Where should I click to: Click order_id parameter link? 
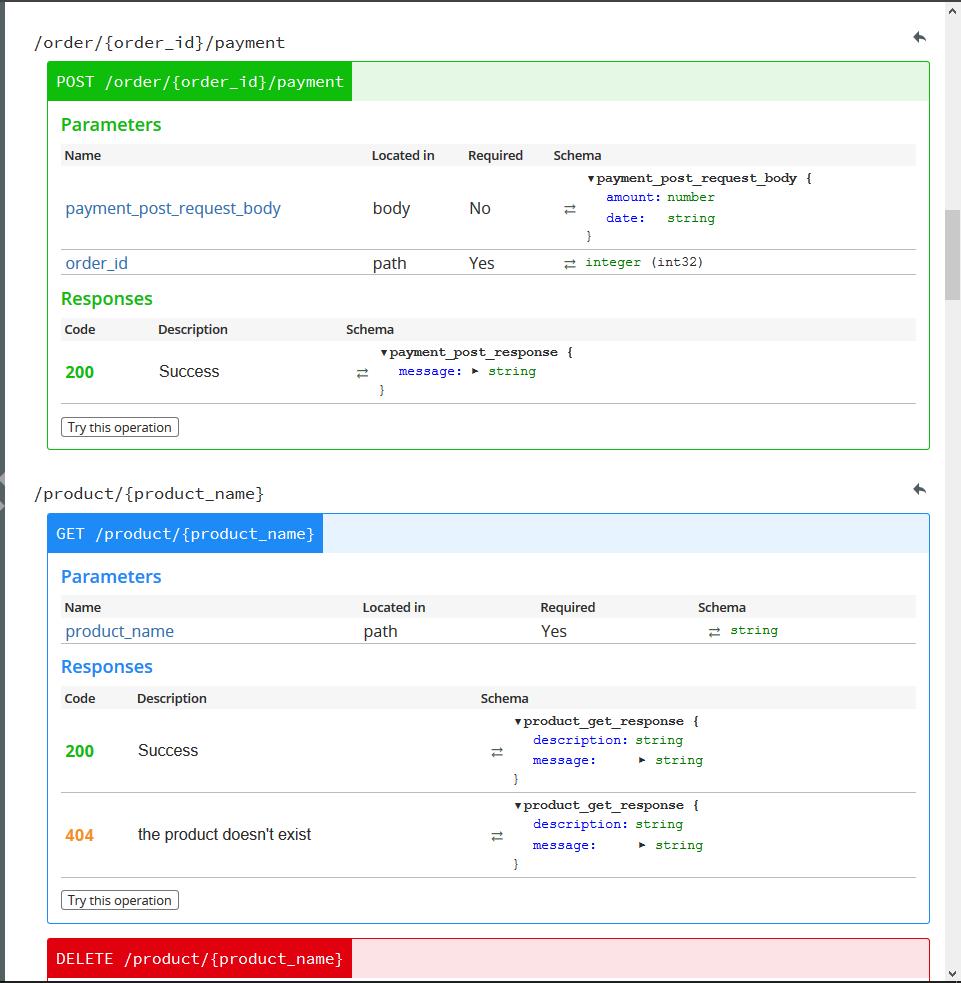click(97, 263)
